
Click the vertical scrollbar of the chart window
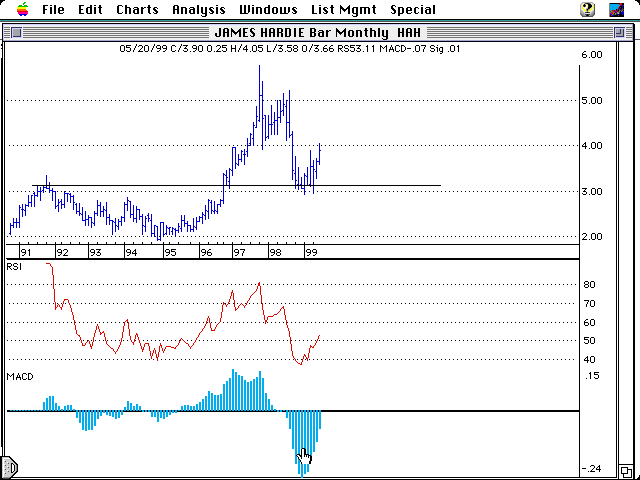[626, 253]
